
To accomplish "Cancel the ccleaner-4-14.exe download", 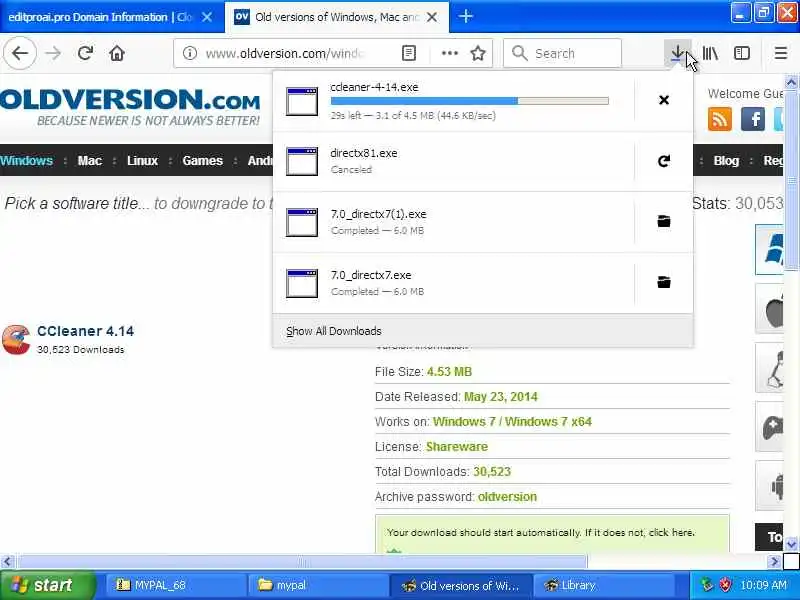I will point(664,100).
